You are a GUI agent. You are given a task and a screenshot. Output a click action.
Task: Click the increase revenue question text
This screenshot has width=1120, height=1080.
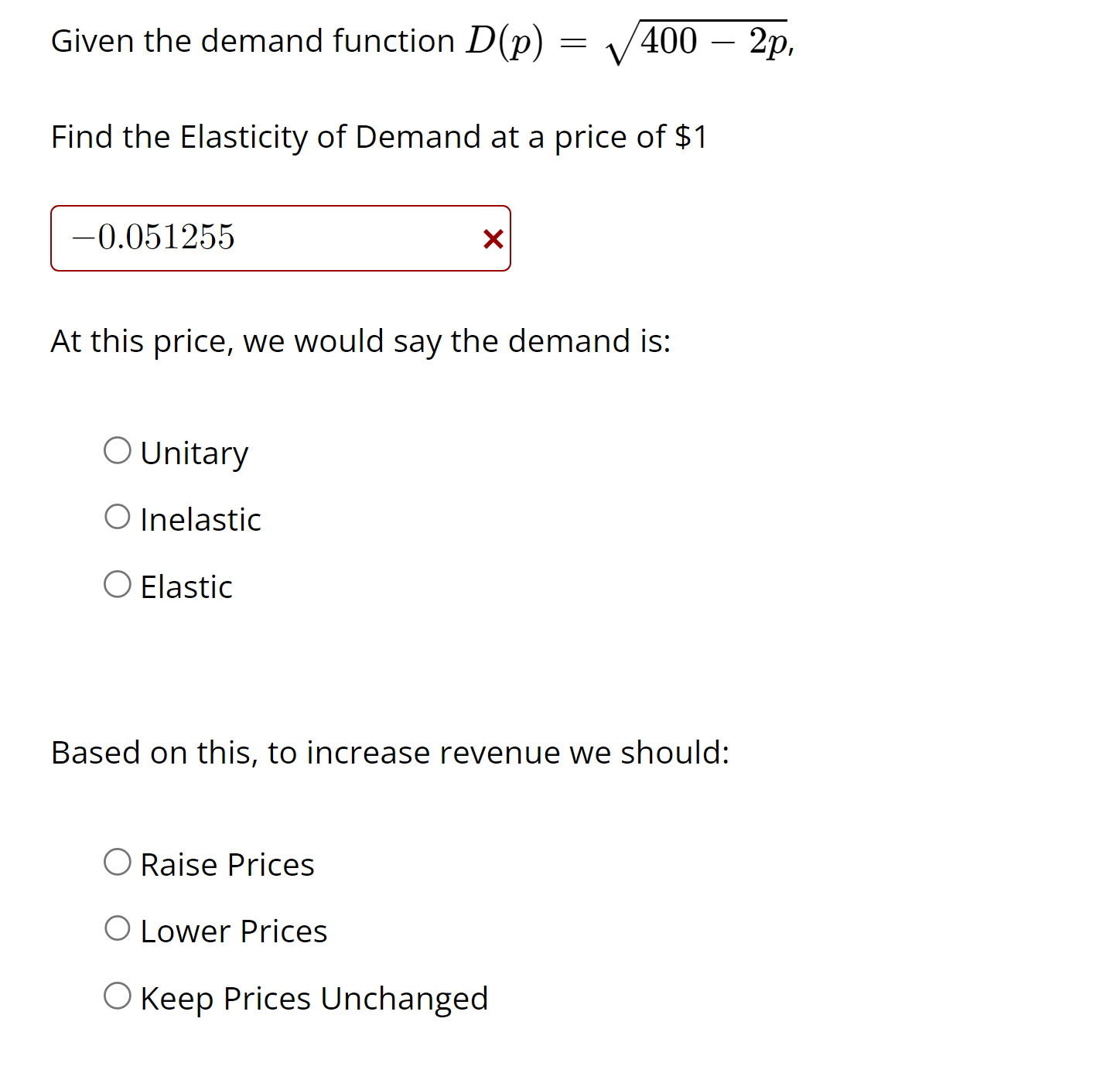pos(390,752)
